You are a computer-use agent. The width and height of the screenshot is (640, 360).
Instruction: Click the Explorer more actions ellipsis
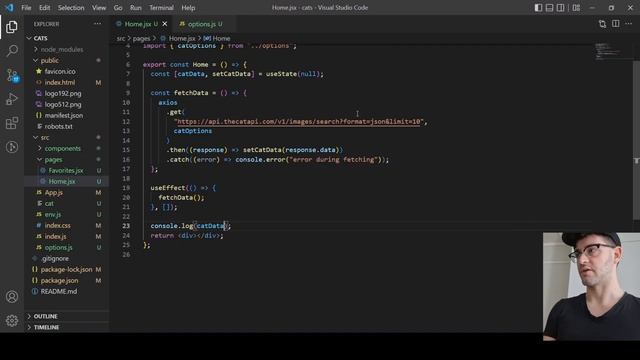[97, 24]
